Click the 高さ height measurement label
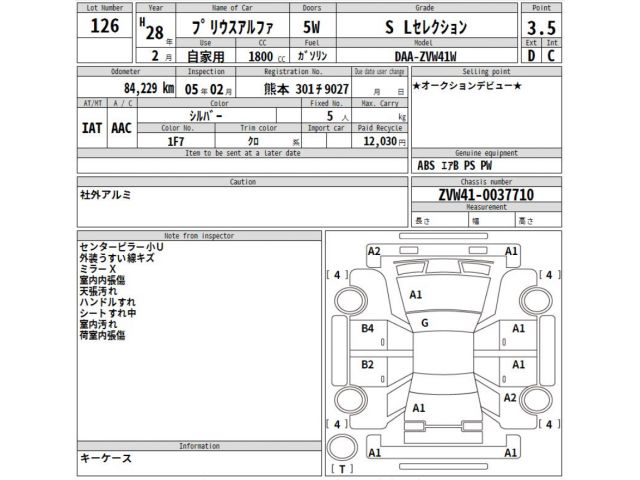 pos(526,221)
